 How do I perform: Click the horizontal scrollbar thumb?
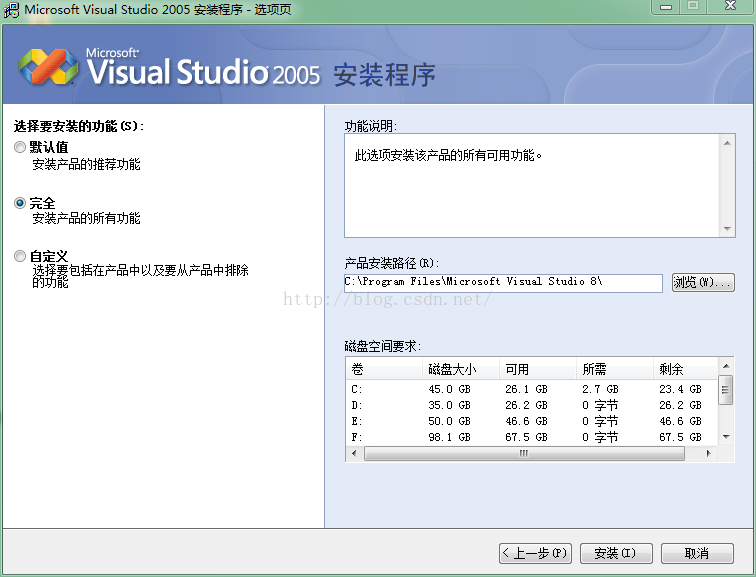[524, 453]
